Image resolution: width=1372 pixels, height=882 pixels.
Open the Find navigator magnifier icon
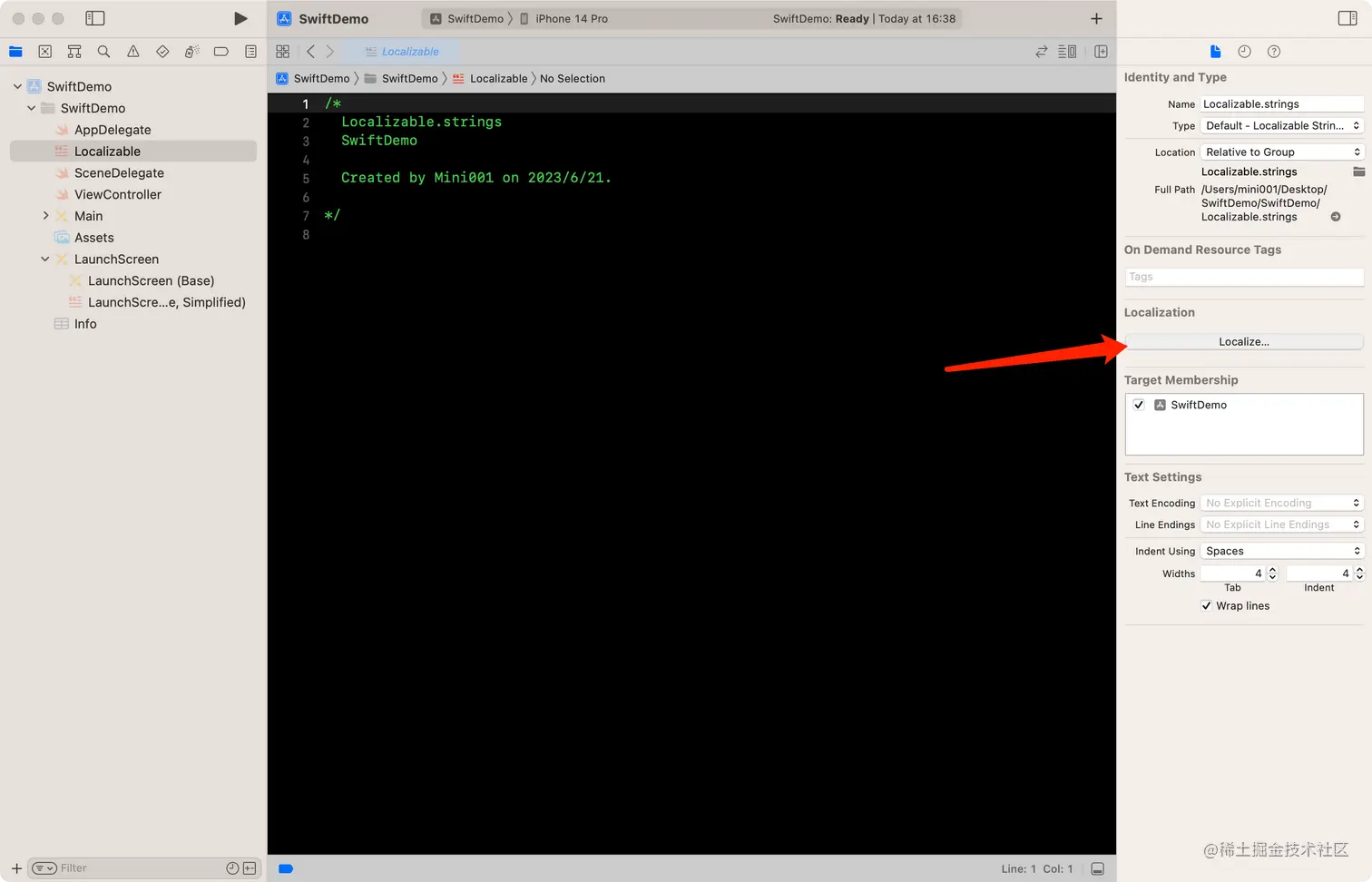[x=103, y=52]
